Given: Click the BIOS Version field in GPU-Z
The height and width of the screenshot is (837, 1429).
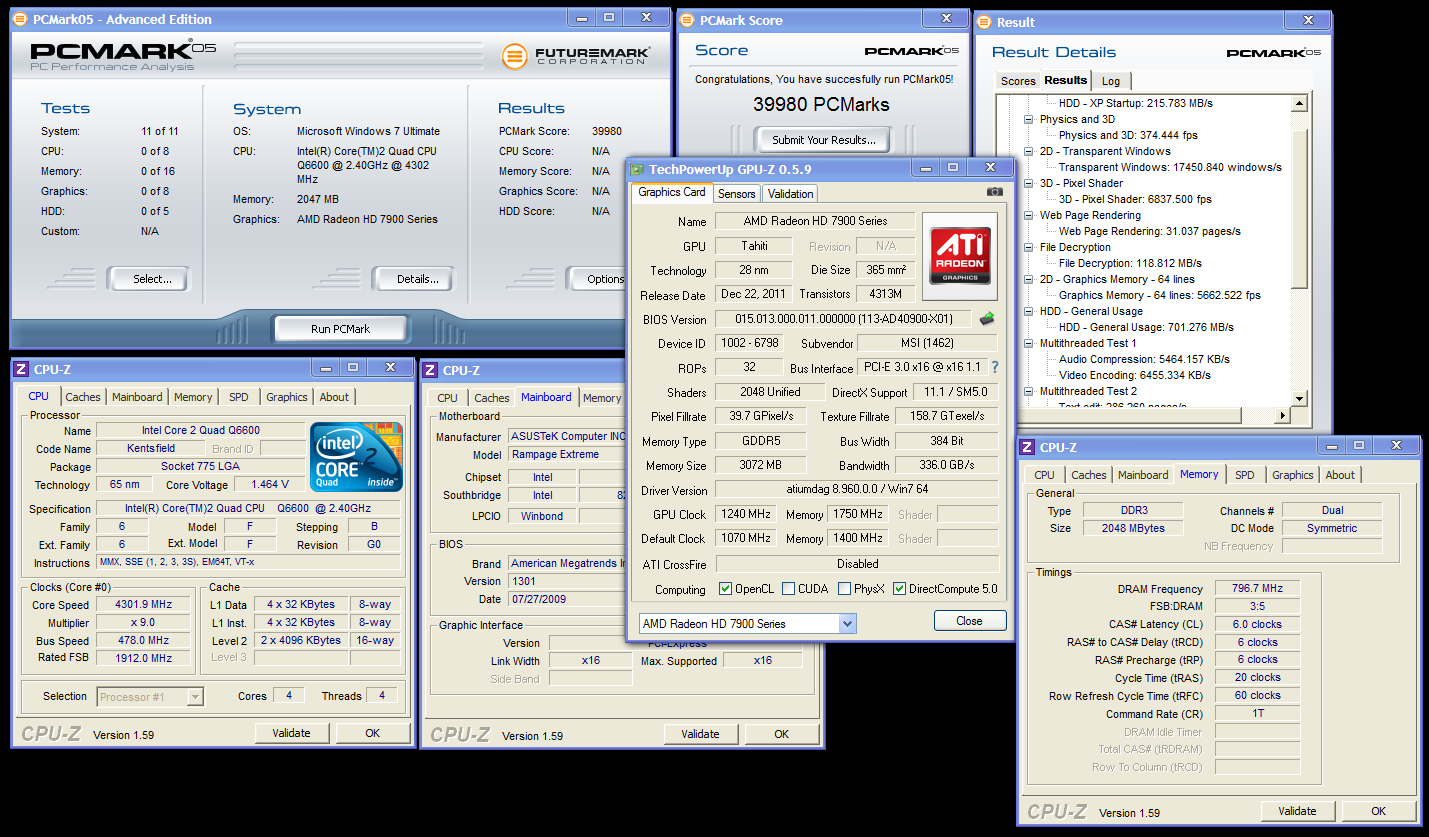Looking at the screenshot, I should click(844, 319).
